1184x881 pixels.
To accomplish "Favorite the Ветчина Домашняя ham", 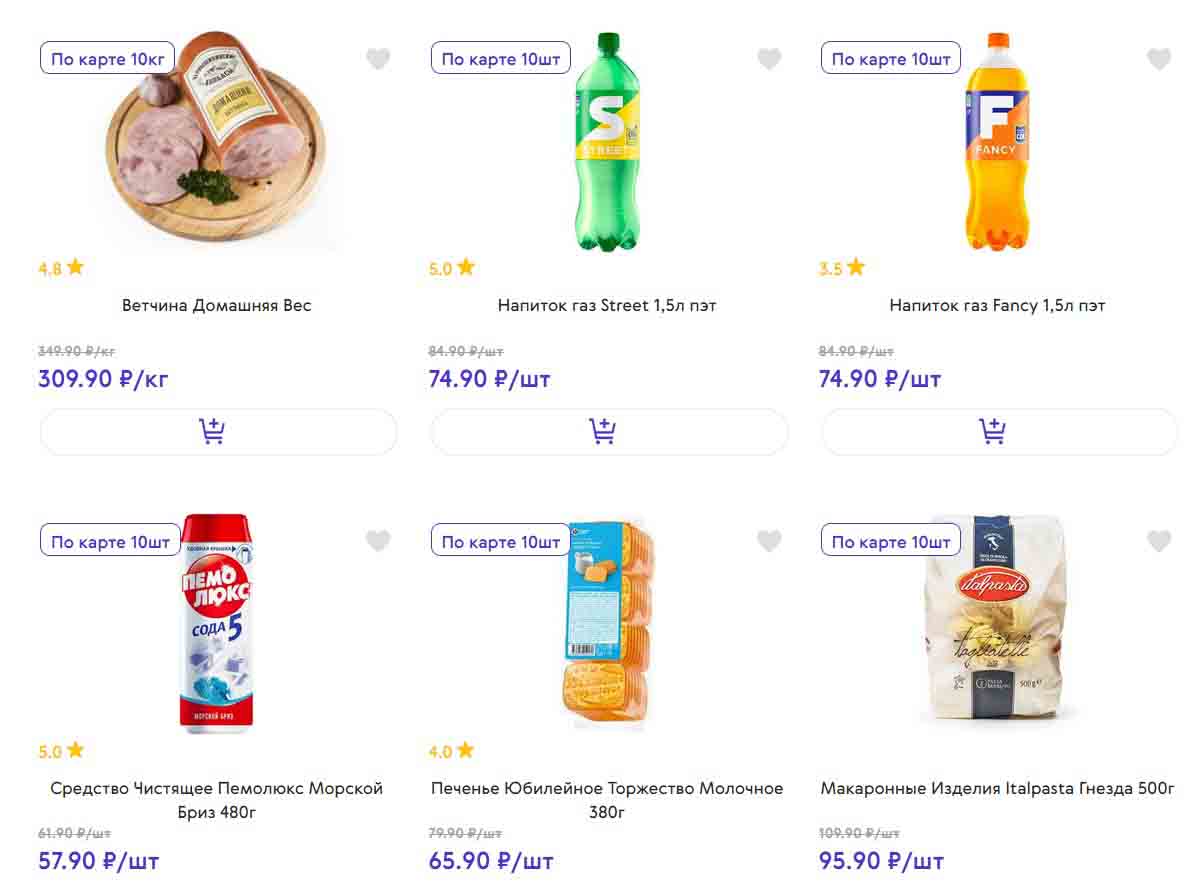I will pos(378,59).
